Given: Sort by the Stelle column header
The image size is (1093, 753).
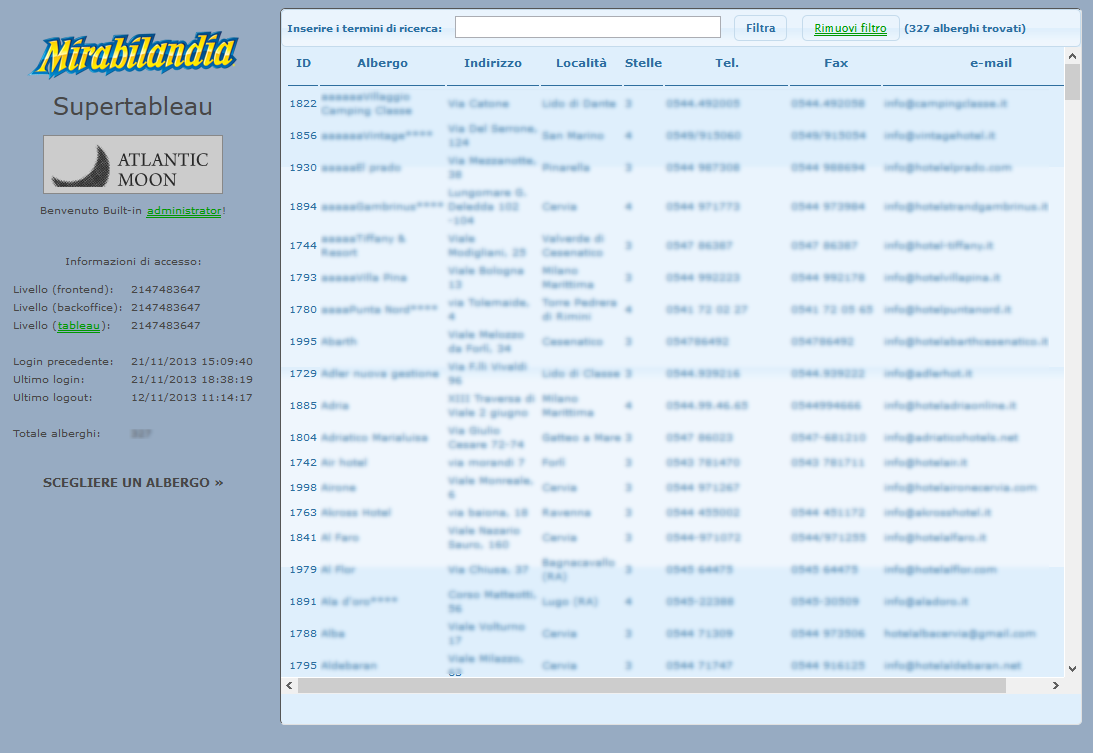Looking at the screenshot, I should point(643,63).
